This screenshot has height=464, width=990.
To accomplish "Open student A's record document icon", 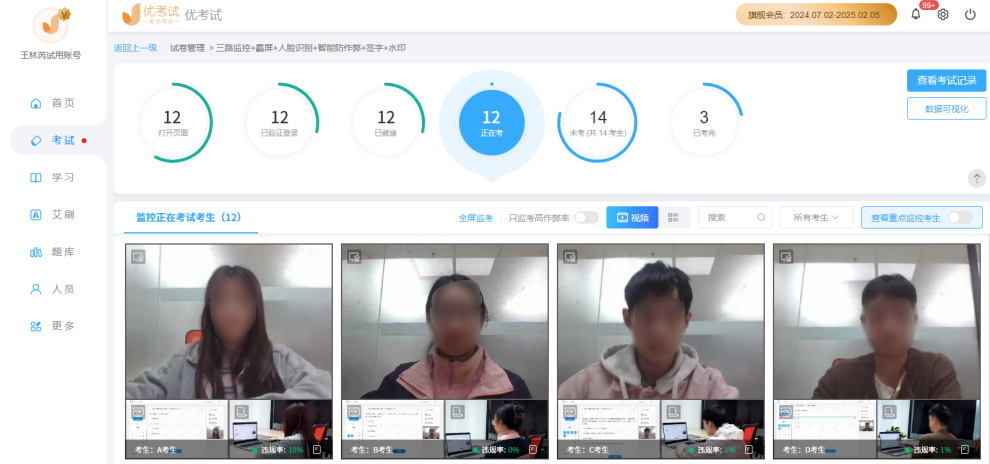I will tap(317, 450).
